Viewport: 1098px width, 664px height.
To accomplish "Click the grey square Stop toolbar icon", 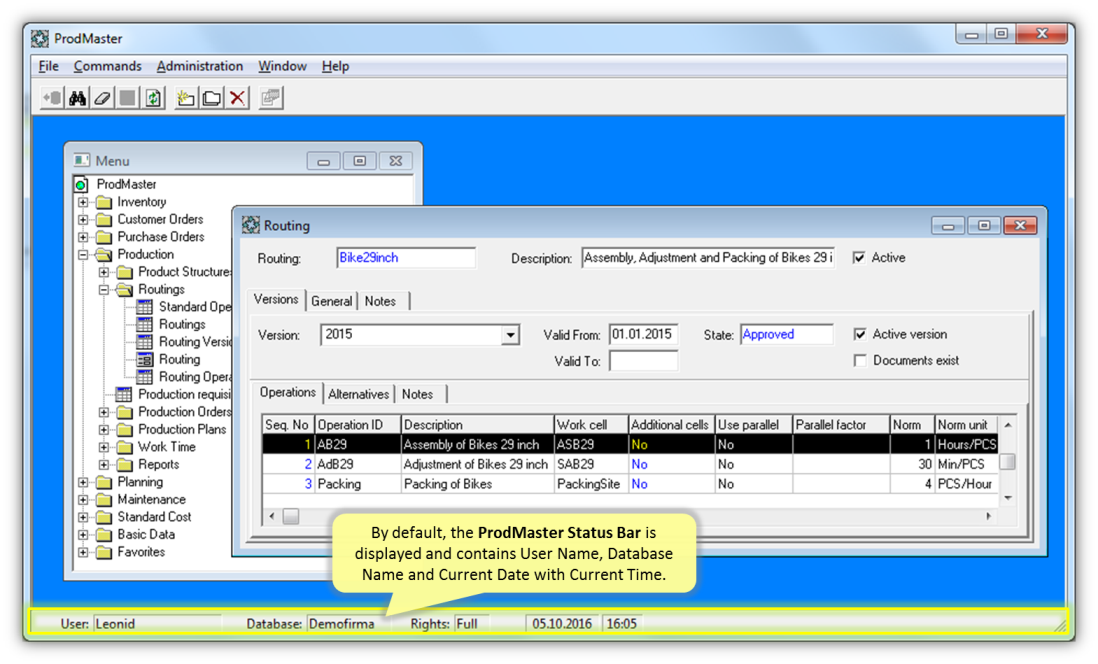I will point(127,98).
